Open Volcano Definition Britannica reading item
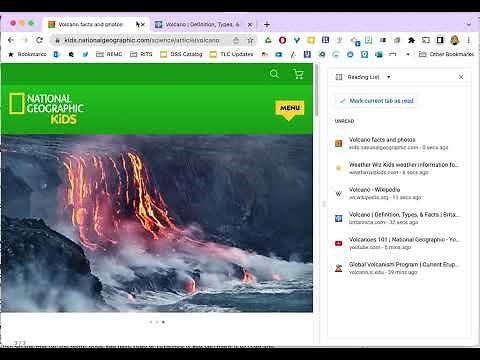The width and height of the screenshot is (480, 360). point(399,218)
